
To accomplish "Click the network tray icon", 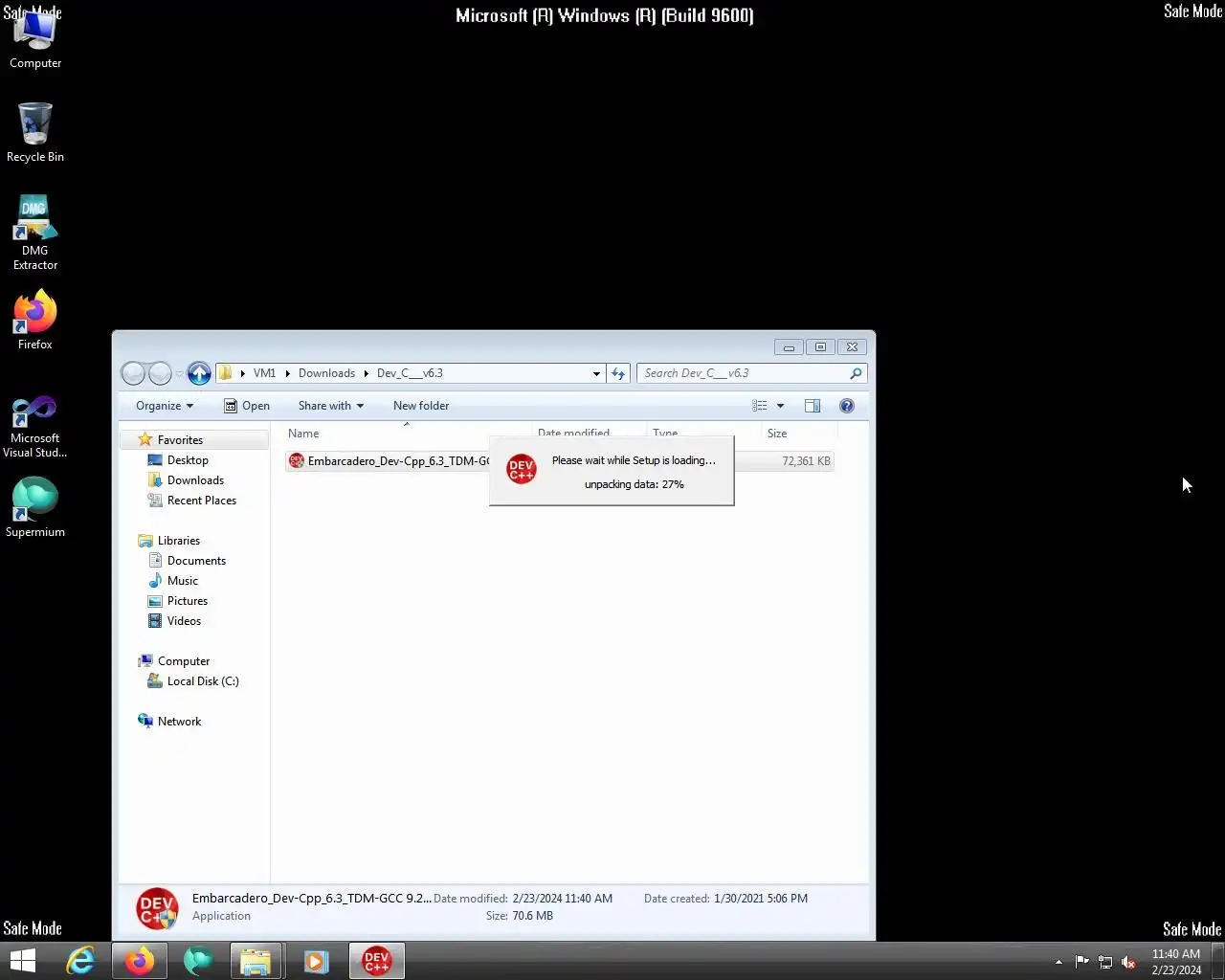I will pos(1105,962).
